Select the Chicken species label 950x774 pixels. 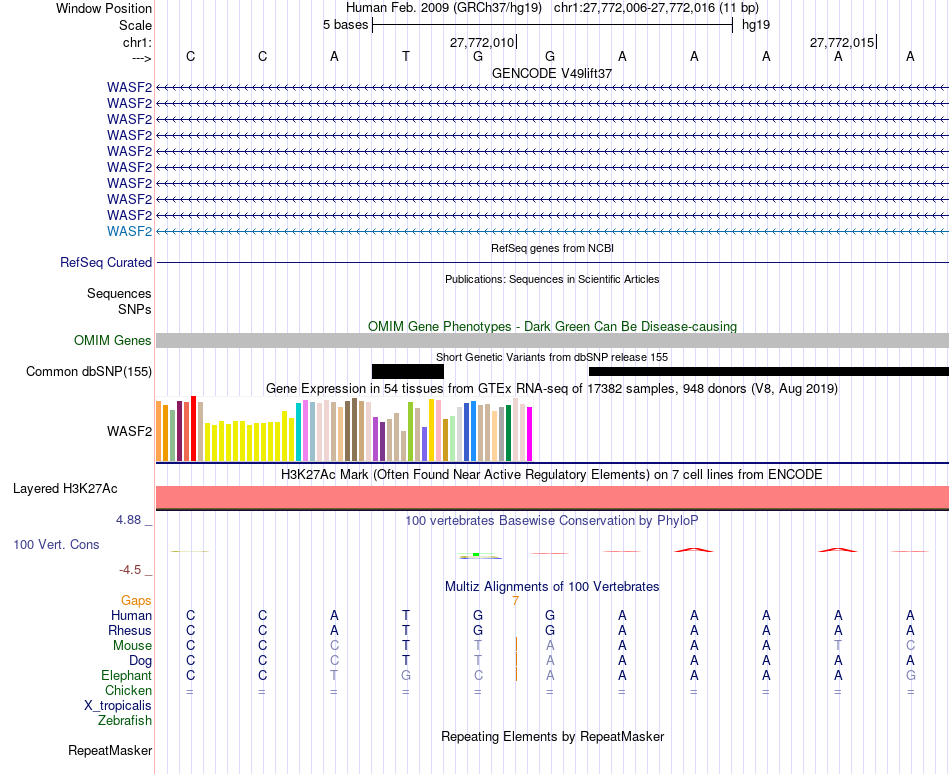point(128,691)
